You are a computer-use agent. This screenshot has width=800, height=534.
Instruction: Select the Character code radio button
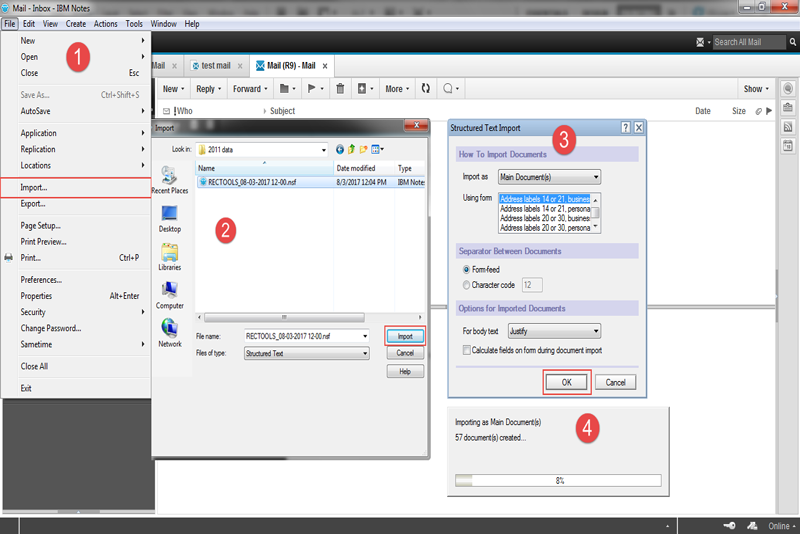pyautogui.click(x=466, y=285)
